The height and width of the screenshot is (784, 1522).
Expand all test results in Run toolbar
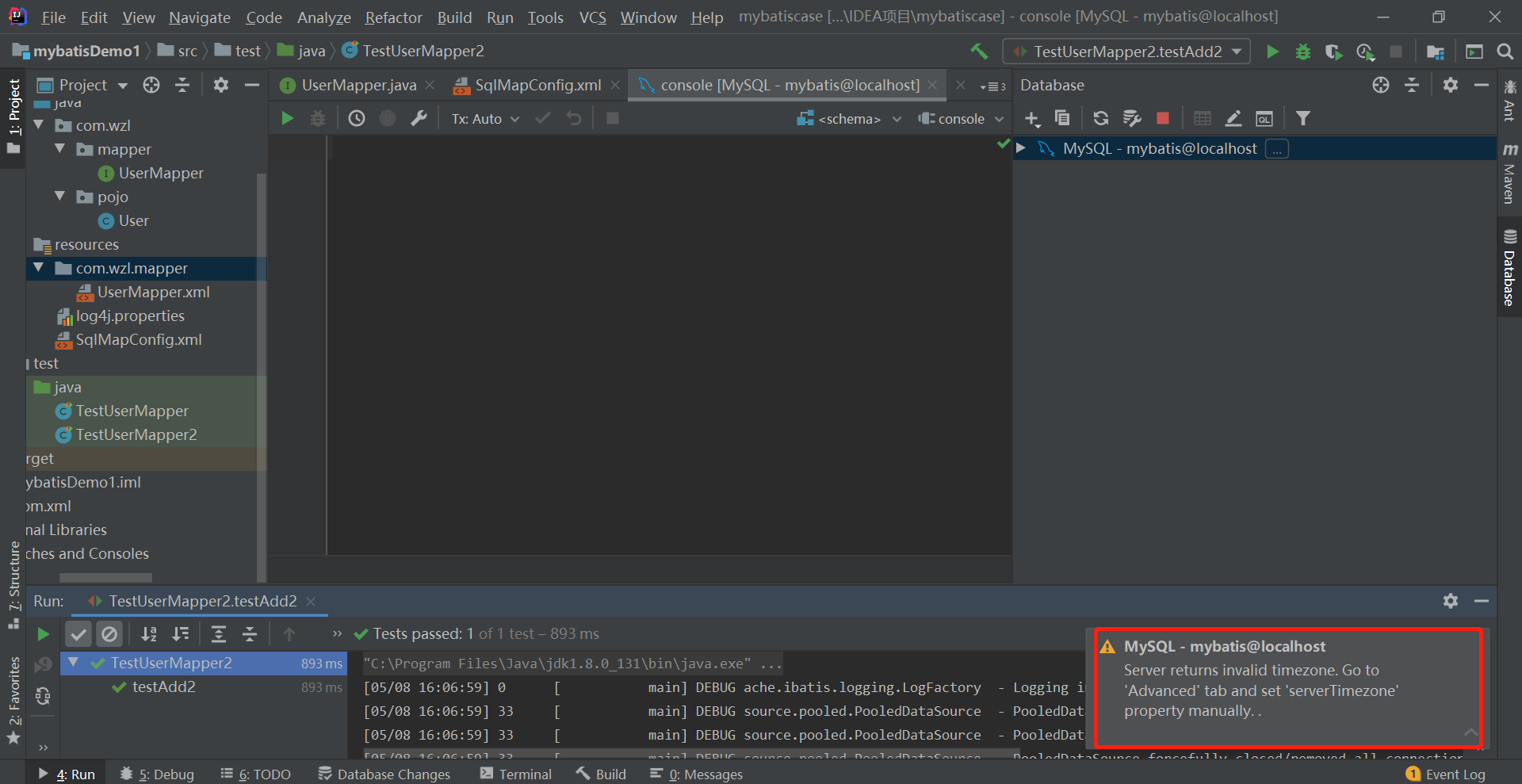[x=218, y=634]
